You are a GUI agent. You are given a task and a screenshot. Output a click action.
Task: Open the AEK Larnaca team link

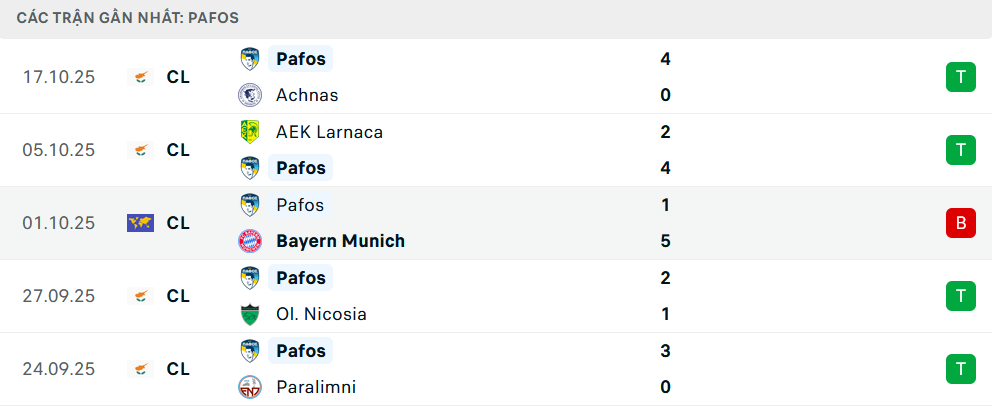click(x=329, y=132)
